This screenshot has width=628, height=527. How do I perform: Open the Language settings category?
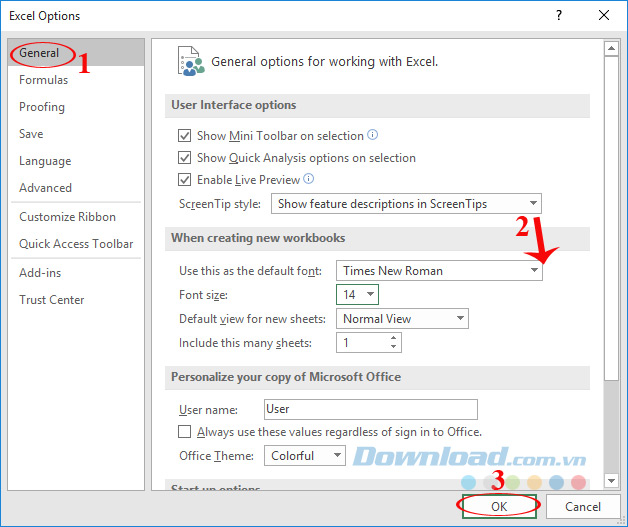click(76, 161)
